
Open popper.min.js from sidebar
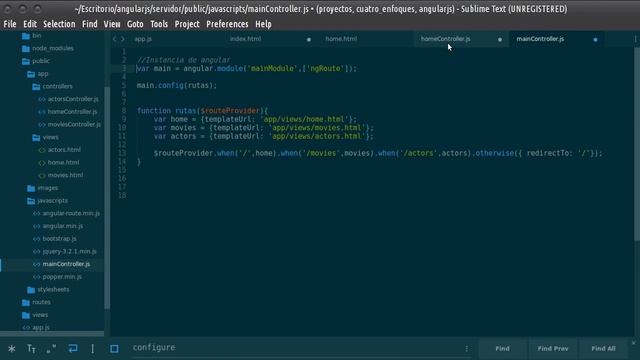coord(57,277)
